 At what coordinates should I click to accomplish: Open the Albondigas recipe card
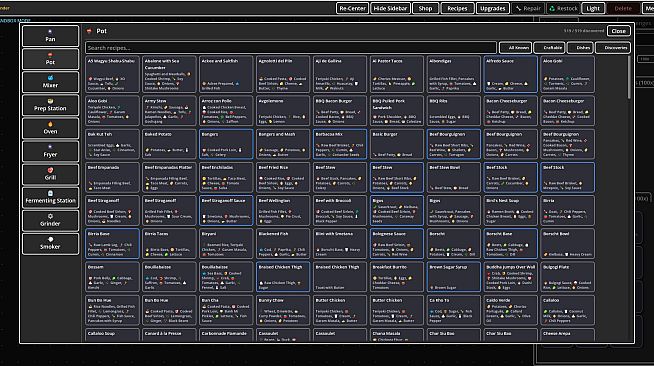click(454, 74)
